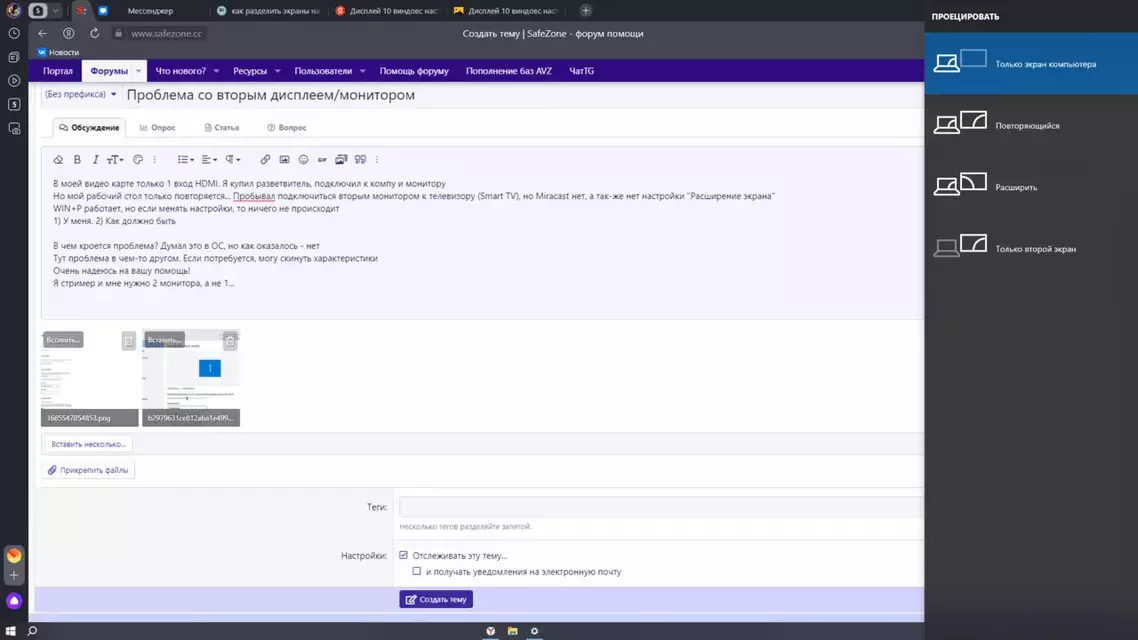
Task: Open the text alignment dropdown
Action: [x=209, y=160]
